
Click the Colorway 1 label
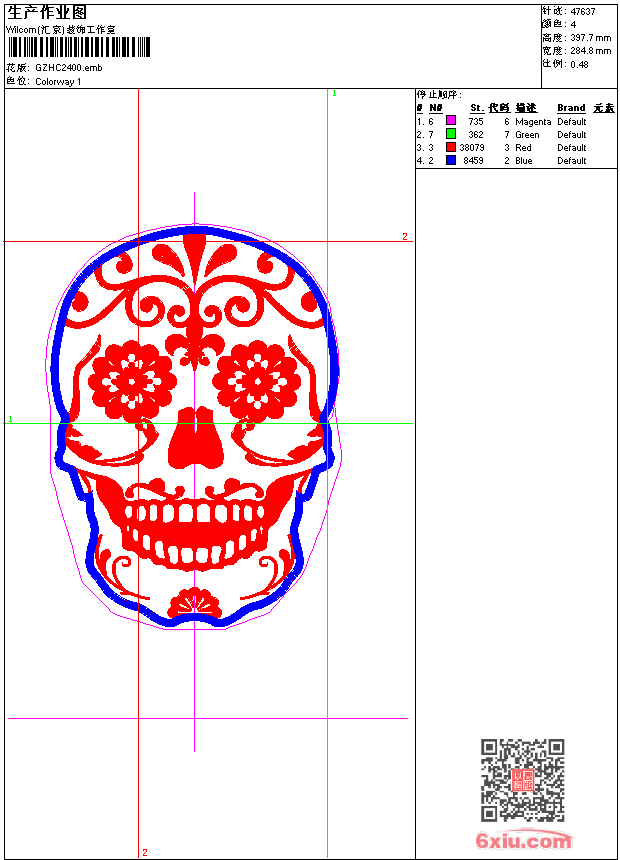(x=58, y=81)
